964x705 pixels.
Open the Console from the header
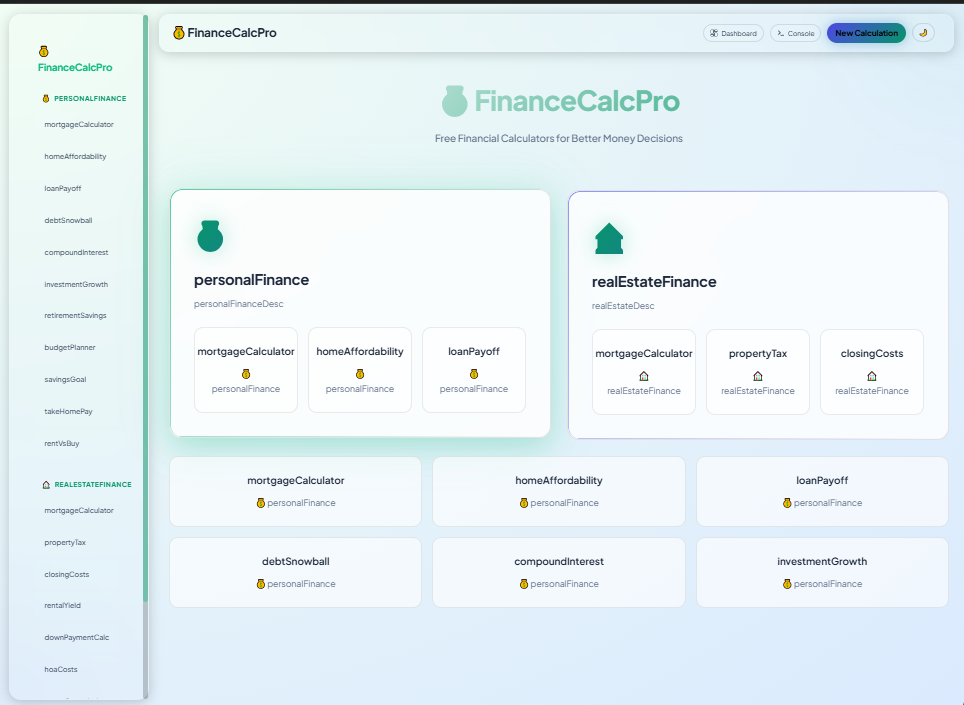[x=795, y=33]
